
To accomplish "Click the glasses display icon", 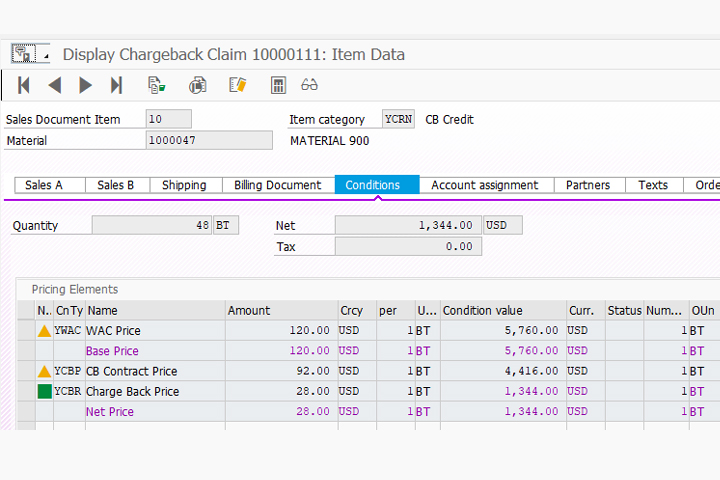I will [x=310, y=85].
